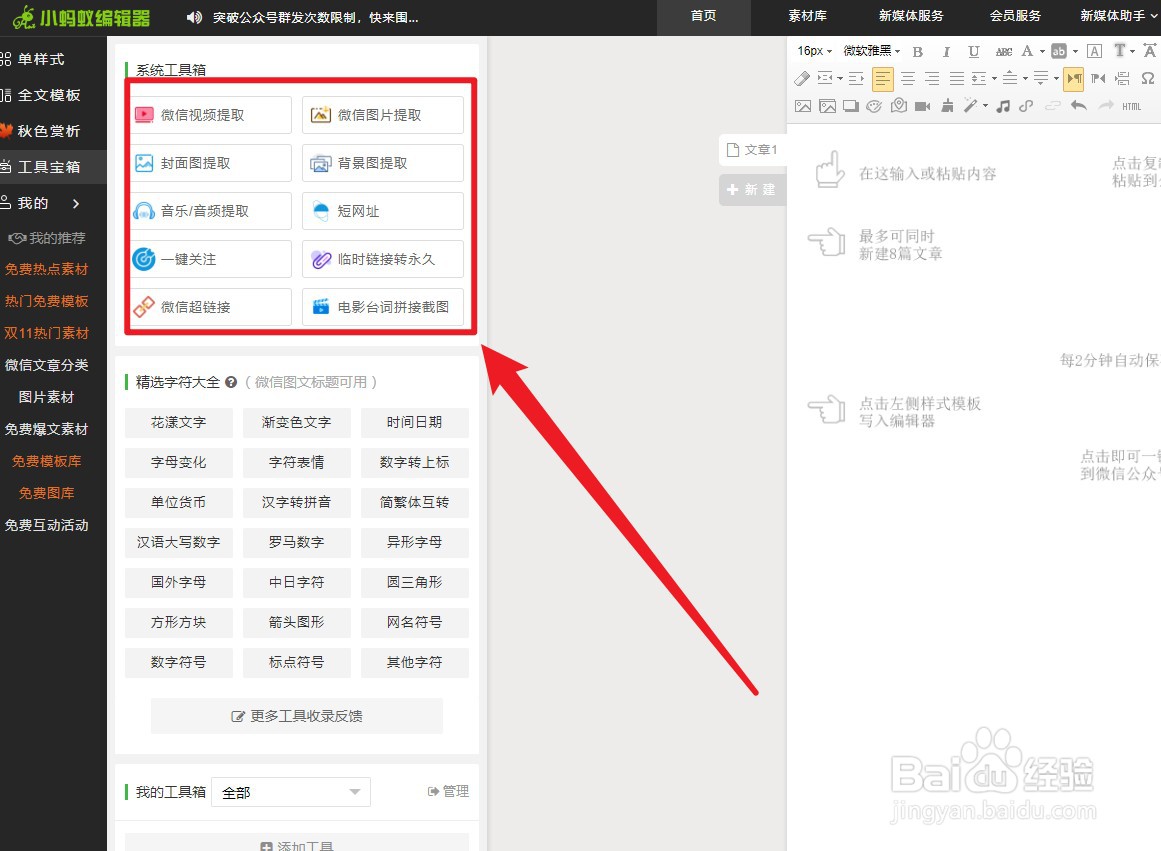The width and height of the screenshot is (1161, 851).
Task: Open the 封面图提取 tool
Action: coord(211,163)
